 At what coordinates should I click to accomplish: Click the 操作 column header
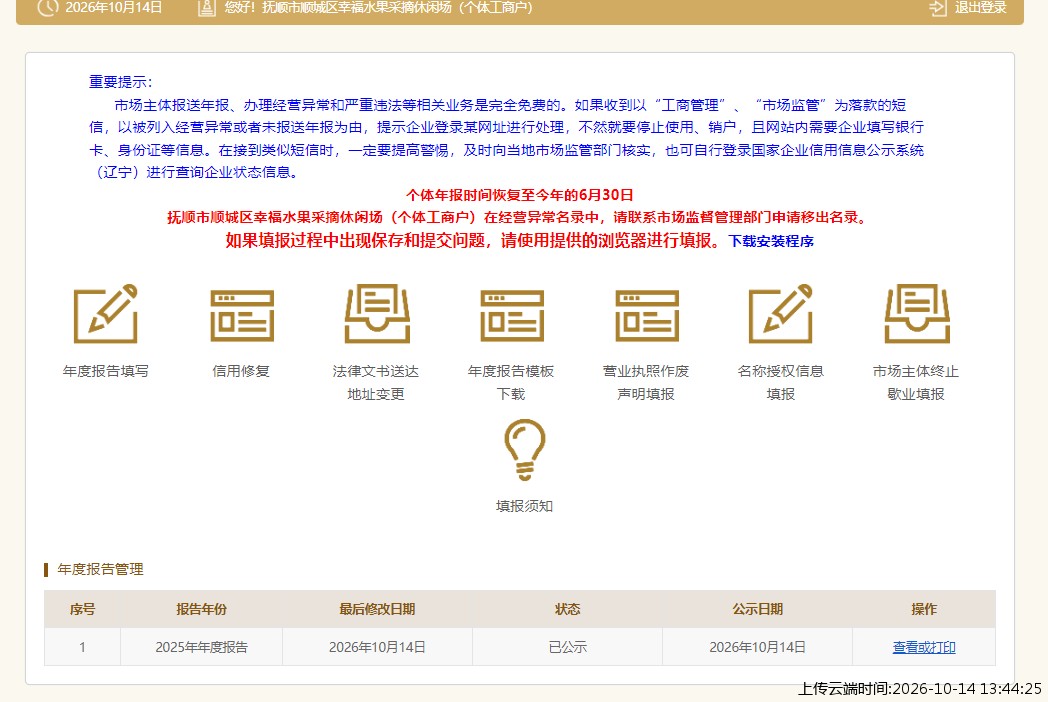(924, 609)
